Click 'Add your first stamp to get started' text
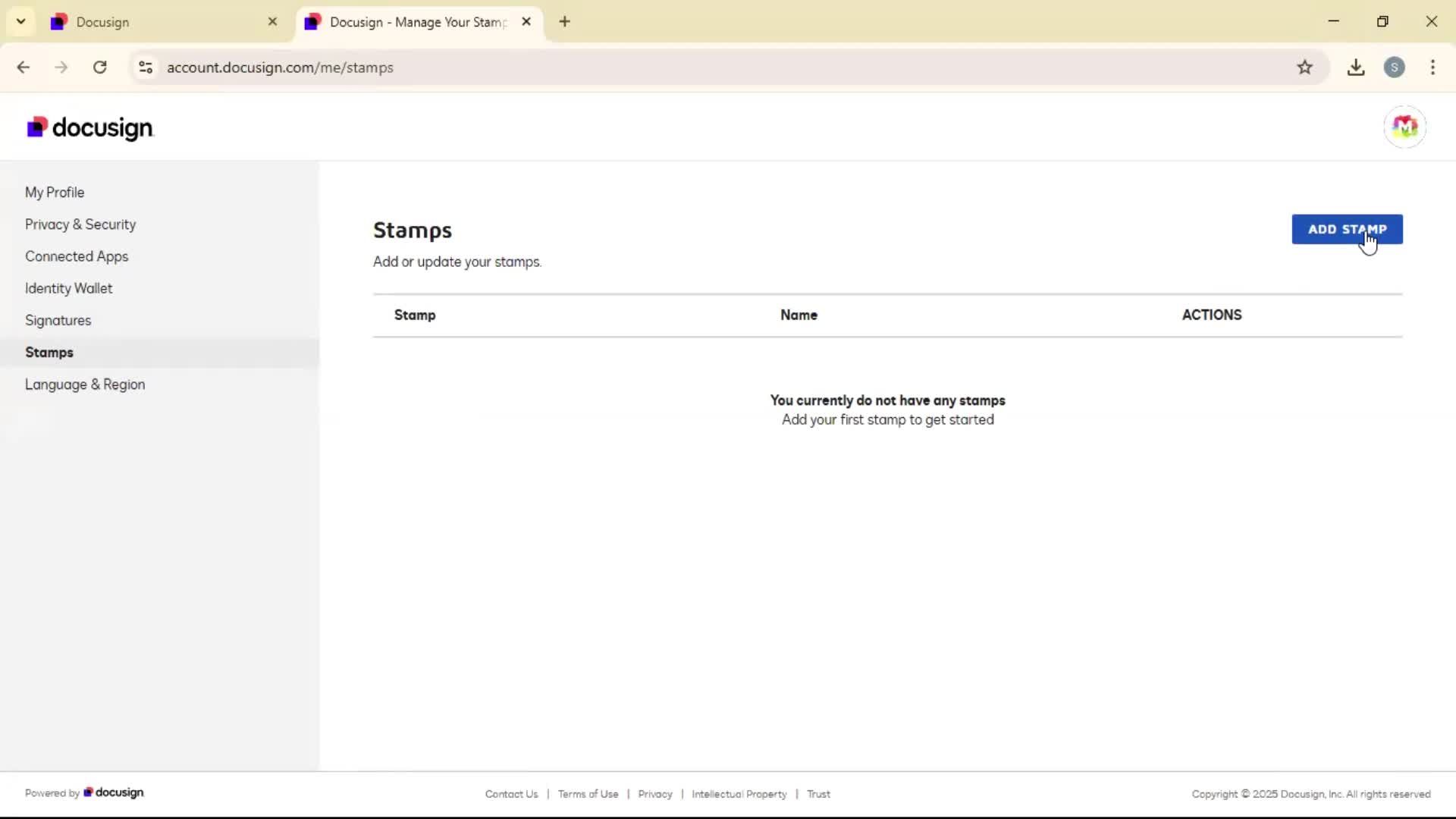The width and height of the screenshot is (1456, 819). (888, 419)
